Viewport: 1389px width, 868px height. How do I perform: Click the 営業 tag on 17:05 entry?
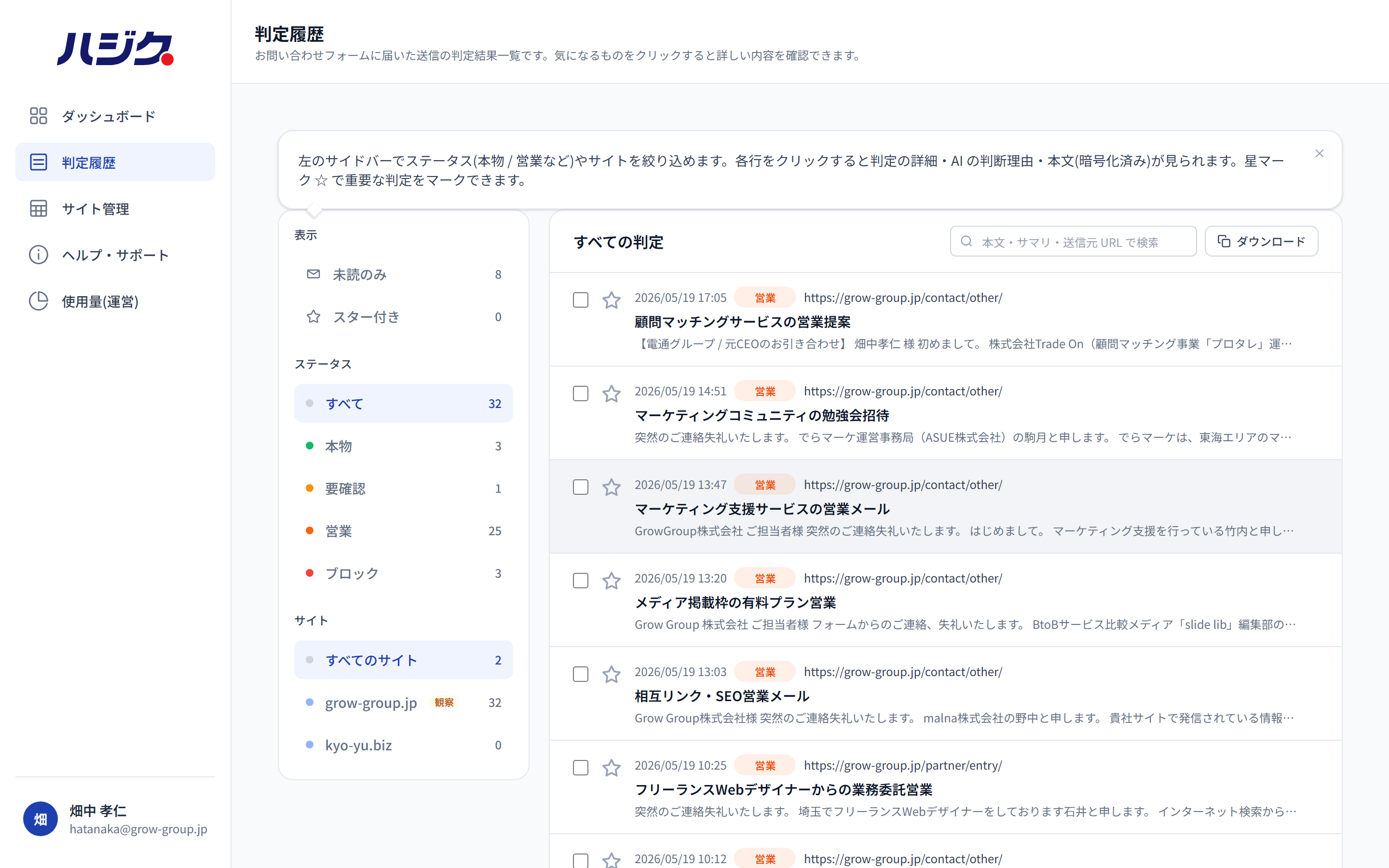(x=764, y=298)
